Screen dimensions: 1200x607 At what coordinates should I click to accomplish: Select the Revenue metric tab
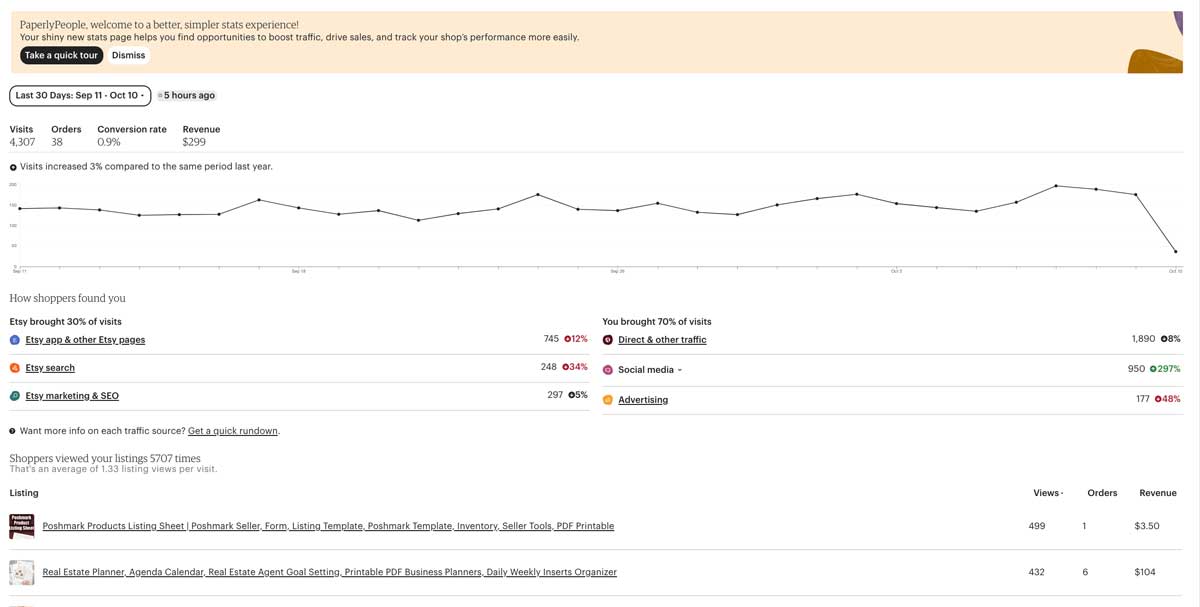click(201, 136)
